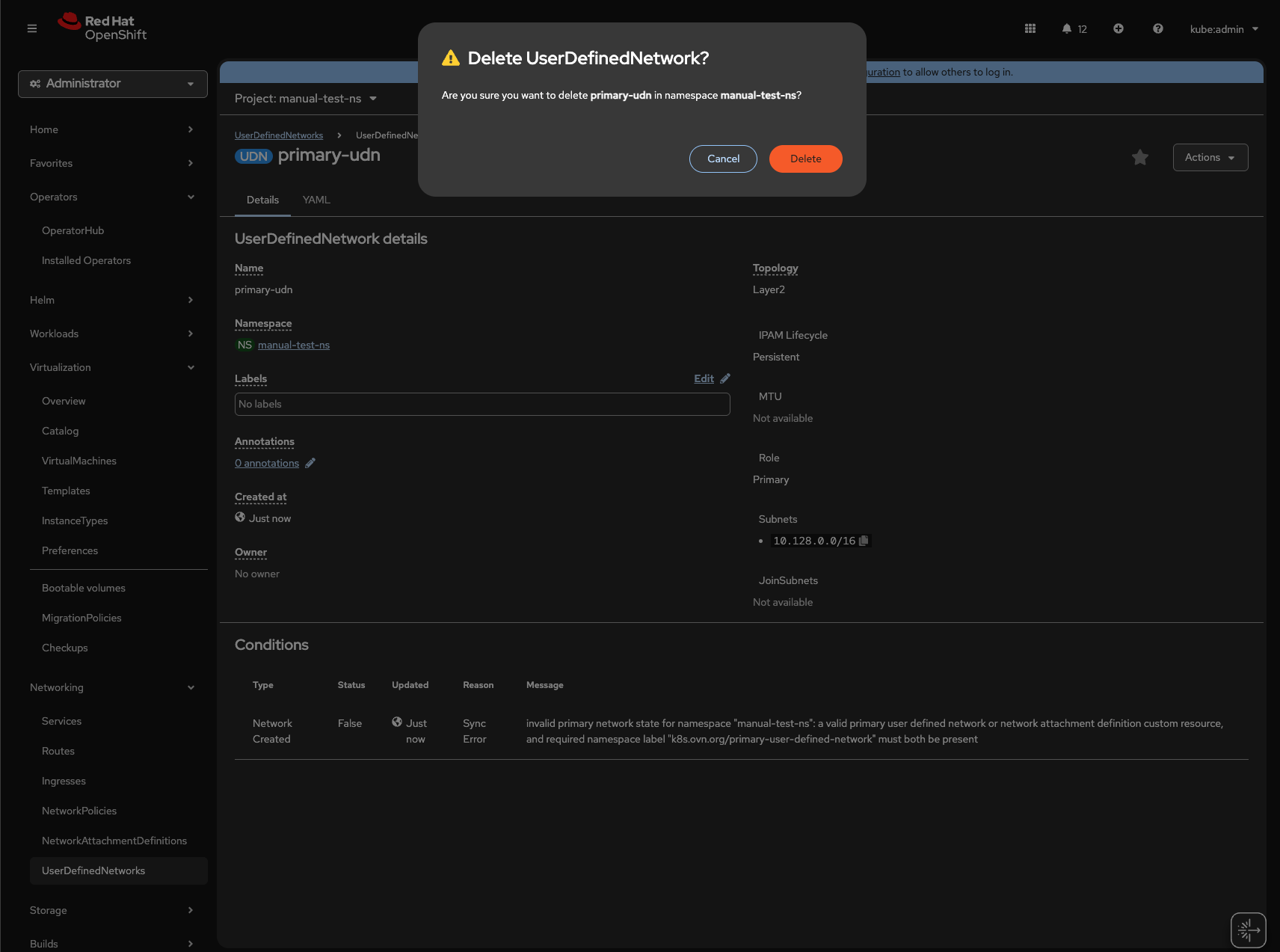This screenshot has height=952, width=1280.
Task: Expand the Helm navigation section
Action: coord(112,300)
